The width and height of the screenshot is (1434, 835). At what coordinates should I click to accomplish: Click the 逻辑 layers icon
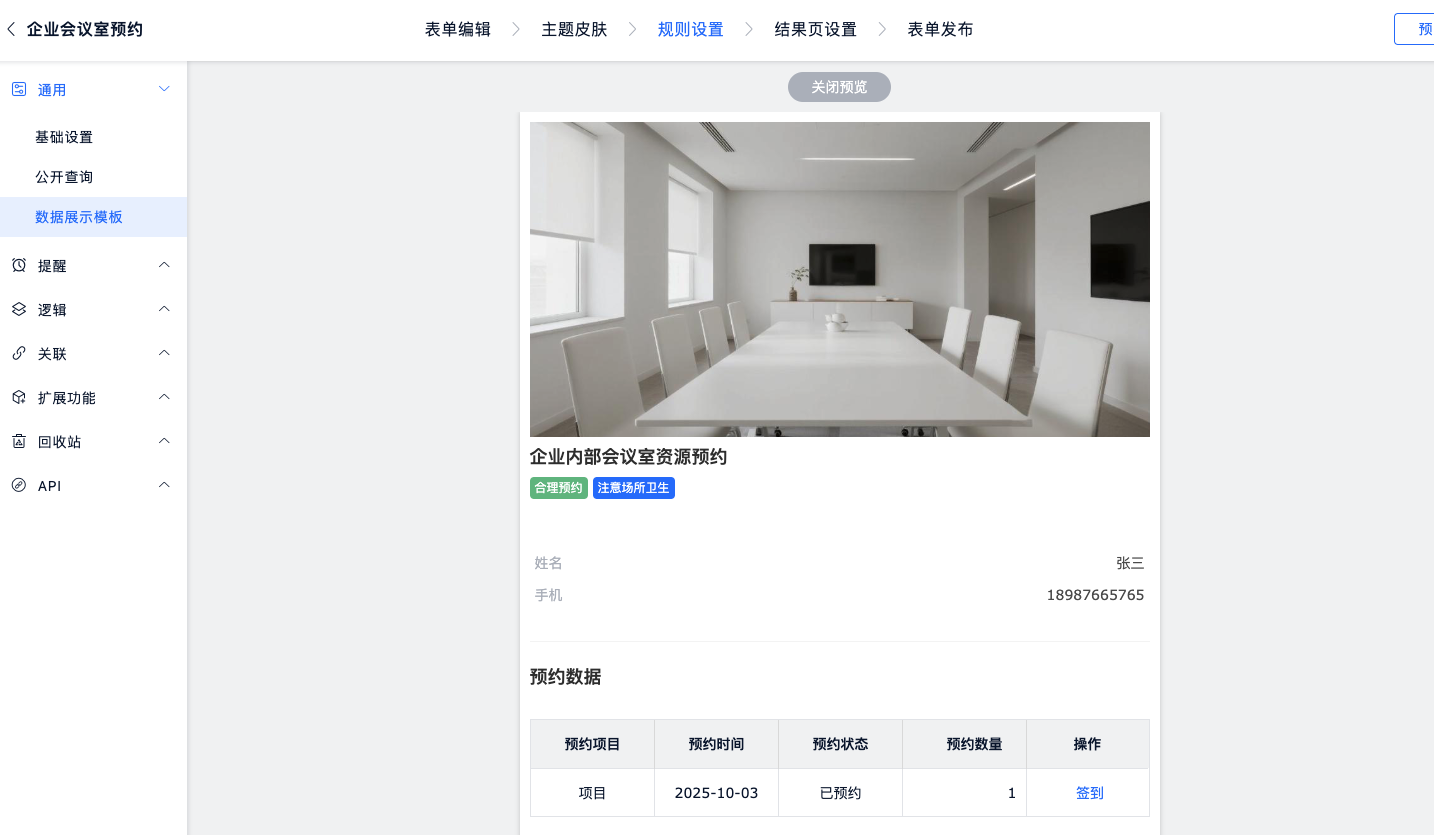19,310
